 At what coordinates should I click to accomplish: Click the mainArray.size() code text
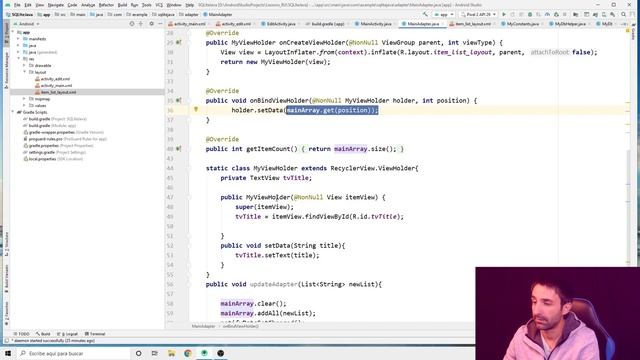click(365, 149)
